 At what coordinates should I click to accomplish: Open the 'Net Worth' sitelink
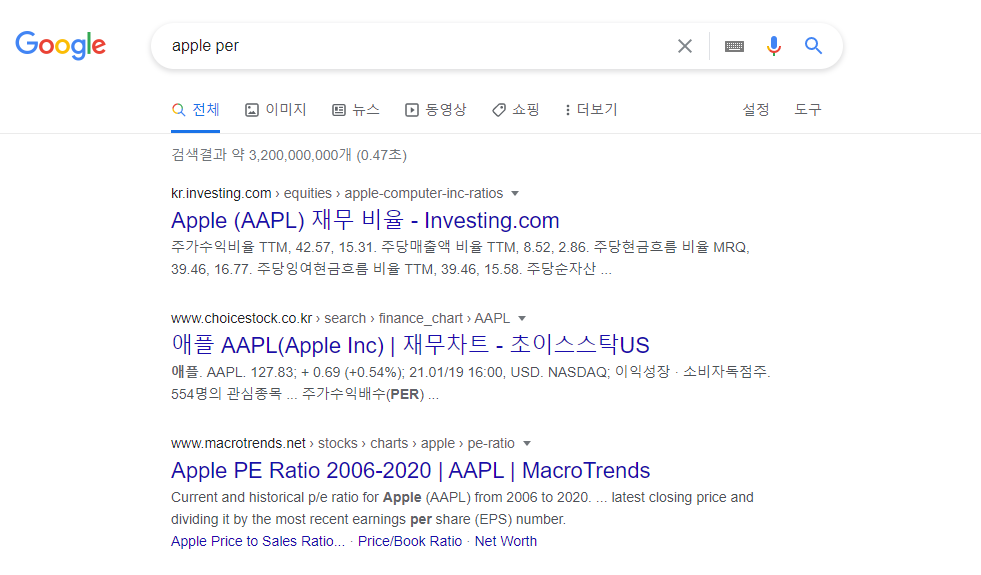click(x=506, y=541)
